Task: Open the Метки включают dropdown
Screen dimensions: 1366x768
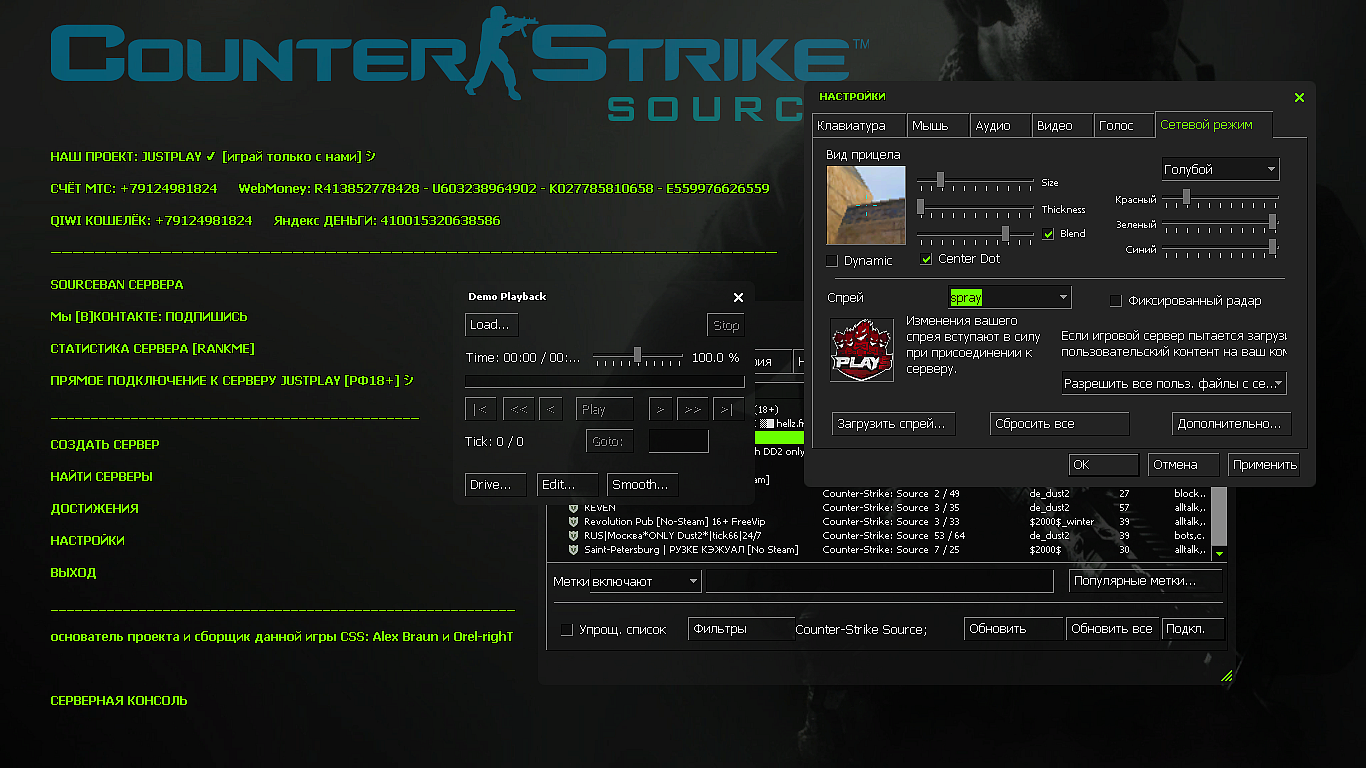Action: pyautogui.click(x=645, y=581)
